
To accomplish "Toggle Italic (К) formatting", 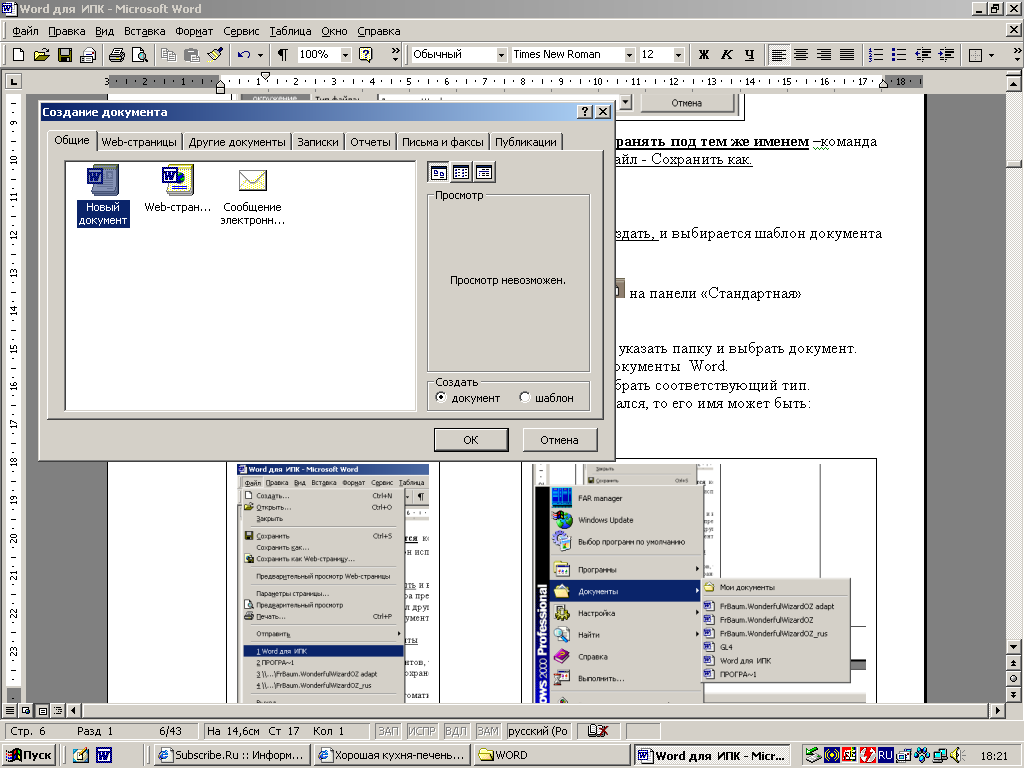I will tap(726, 55).
